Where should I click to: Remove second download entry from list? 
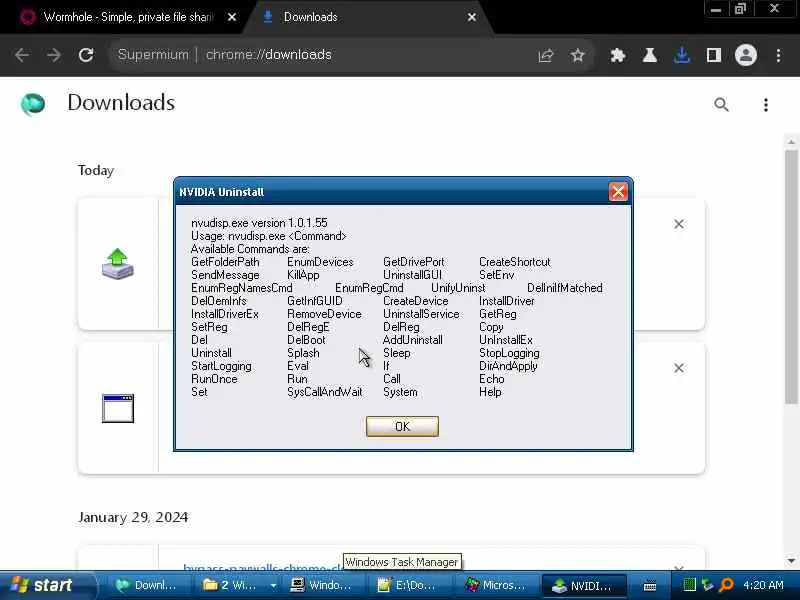tap(679, 367)
